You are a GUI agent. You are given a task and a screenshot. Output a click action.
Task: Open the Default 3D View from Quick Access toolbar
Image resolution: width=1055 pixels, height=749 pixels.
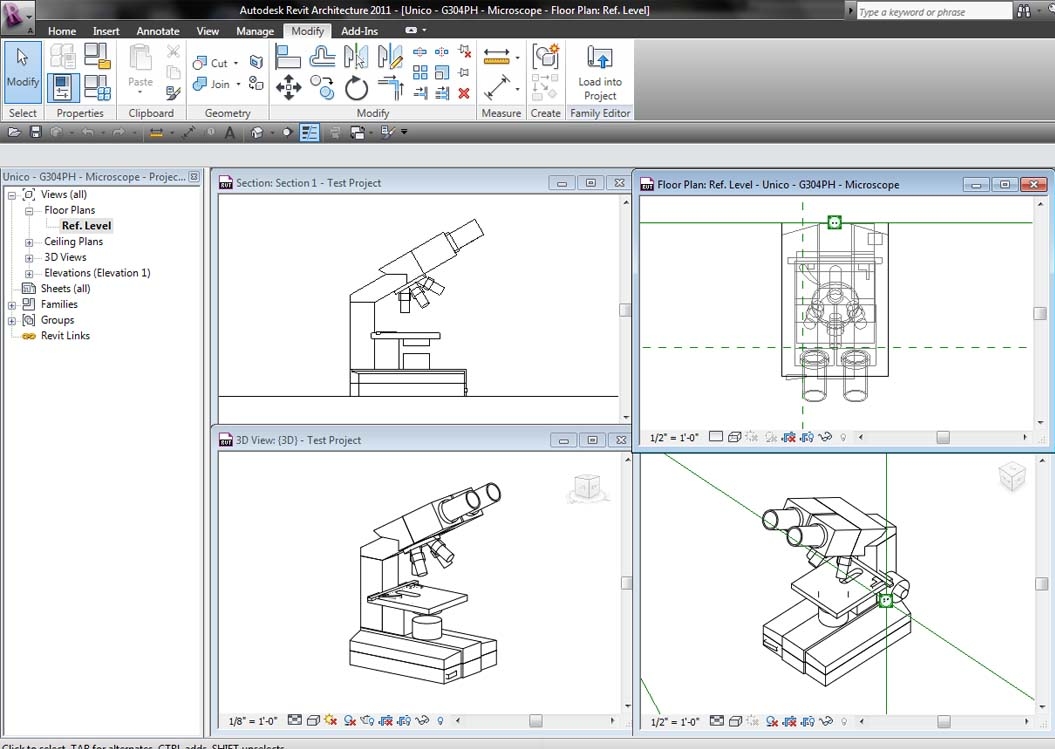(256, 130)
